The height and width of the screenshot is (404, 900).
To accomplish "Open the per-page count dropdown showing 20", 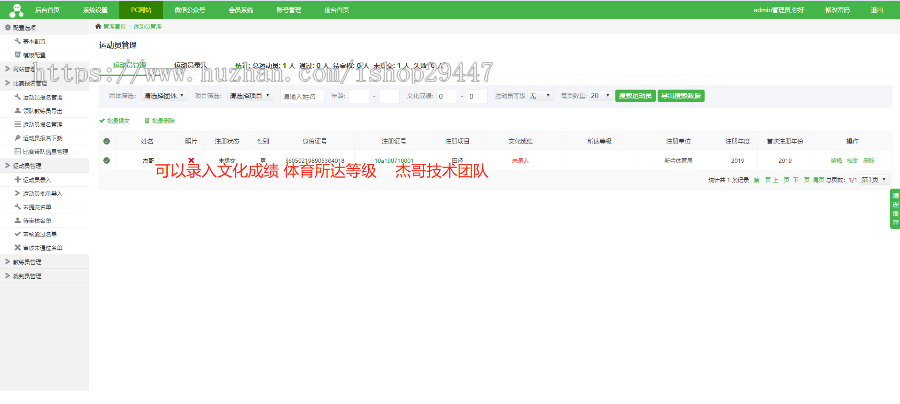I will (x=600, y=96).
